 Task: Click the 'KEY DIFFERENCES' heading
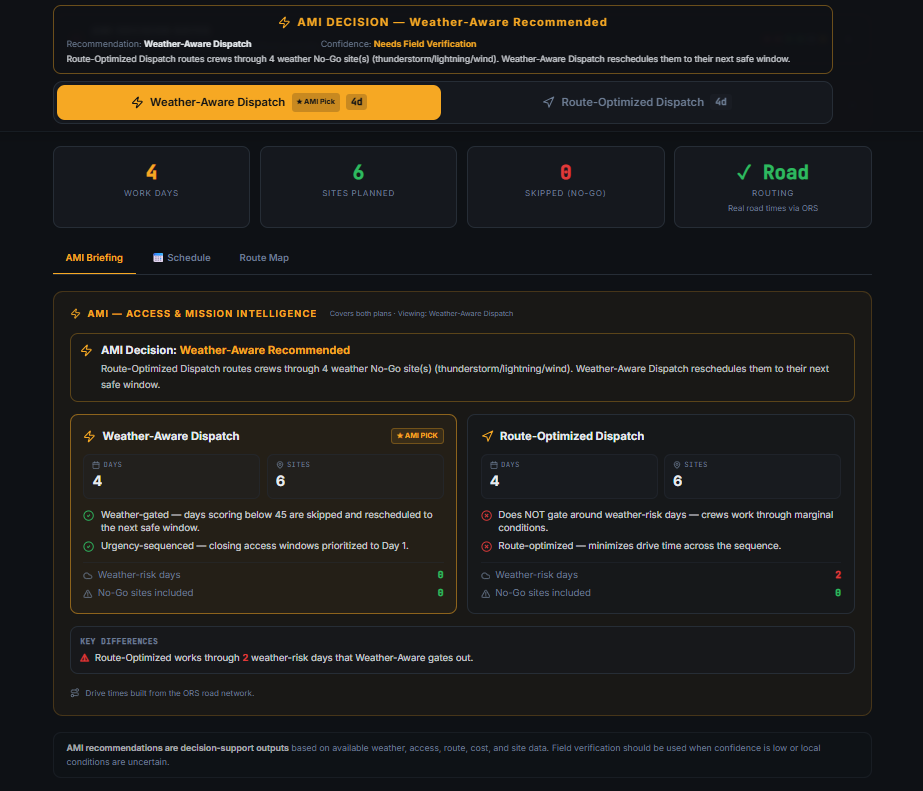(x=119, y=642)
